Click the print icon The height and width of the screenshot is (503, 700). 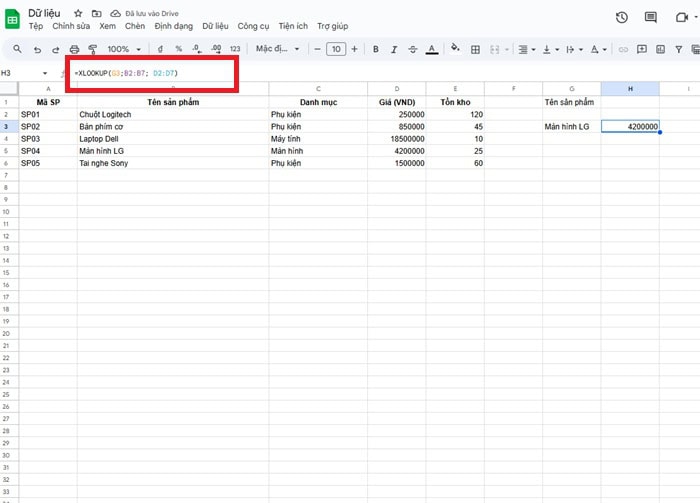point(75,50)
